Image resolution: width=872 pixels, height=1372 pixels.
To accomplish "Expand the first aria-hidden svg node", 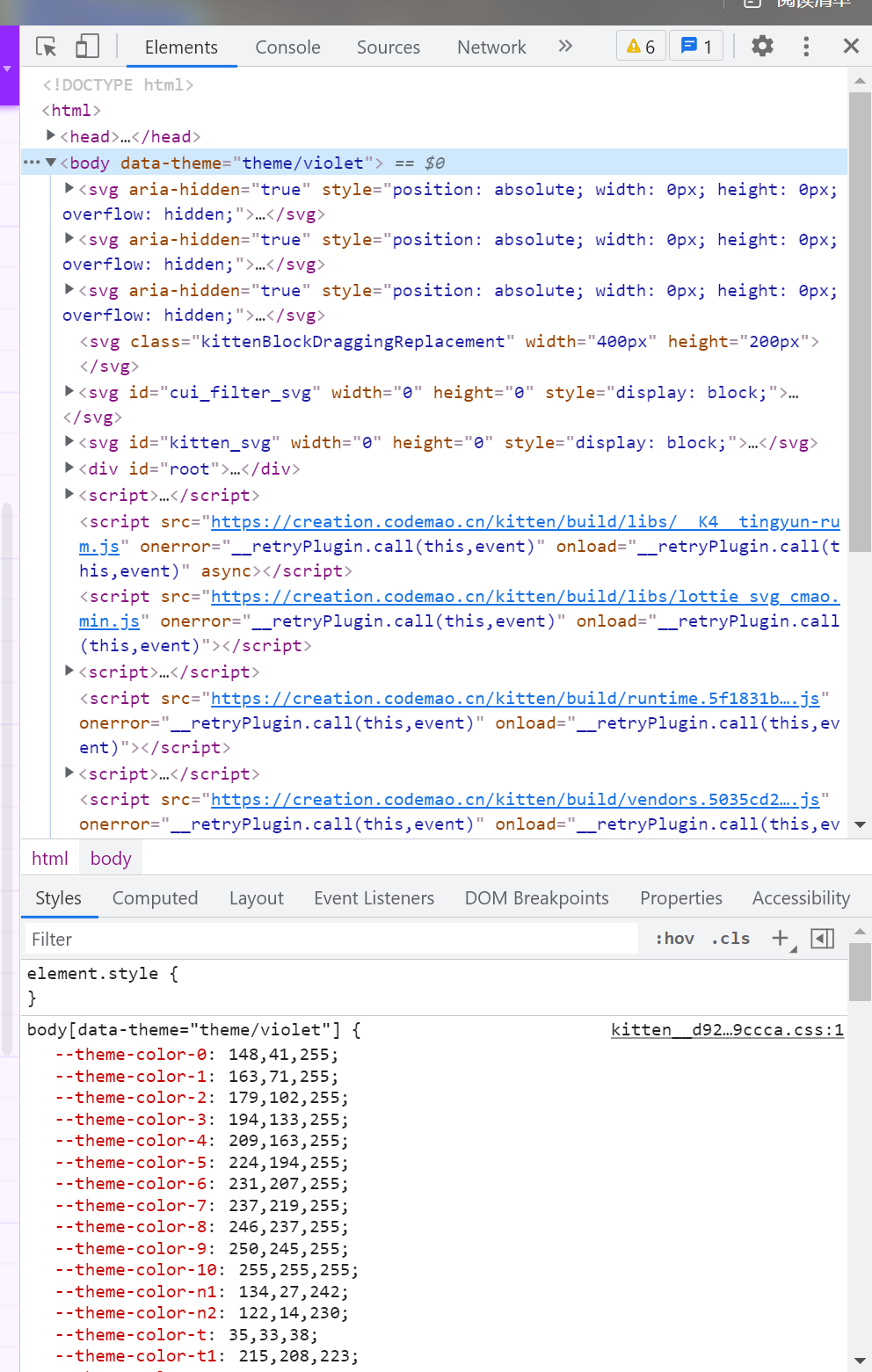I will click(69, 188).
